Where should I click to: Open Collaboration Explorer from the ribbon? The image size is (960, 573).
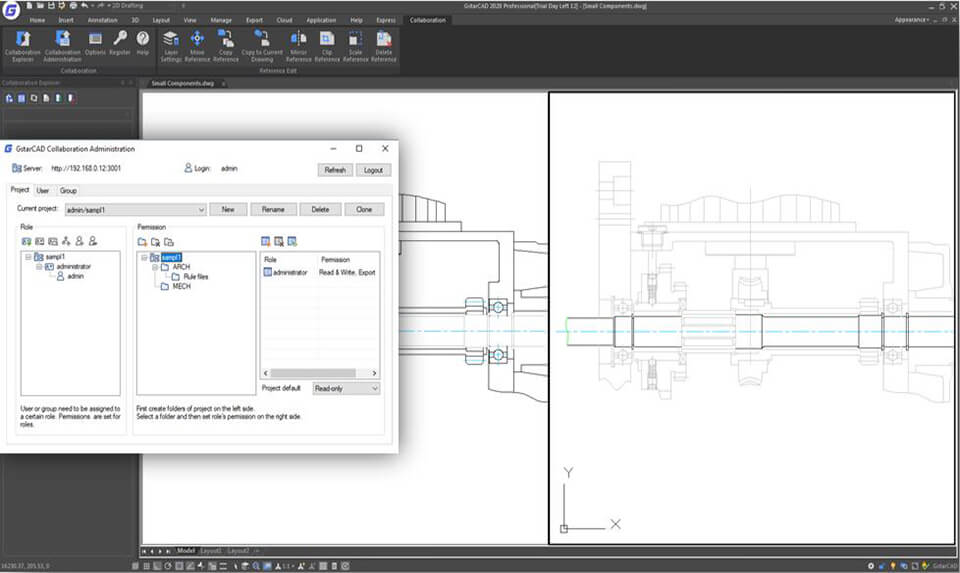(23, 46)
